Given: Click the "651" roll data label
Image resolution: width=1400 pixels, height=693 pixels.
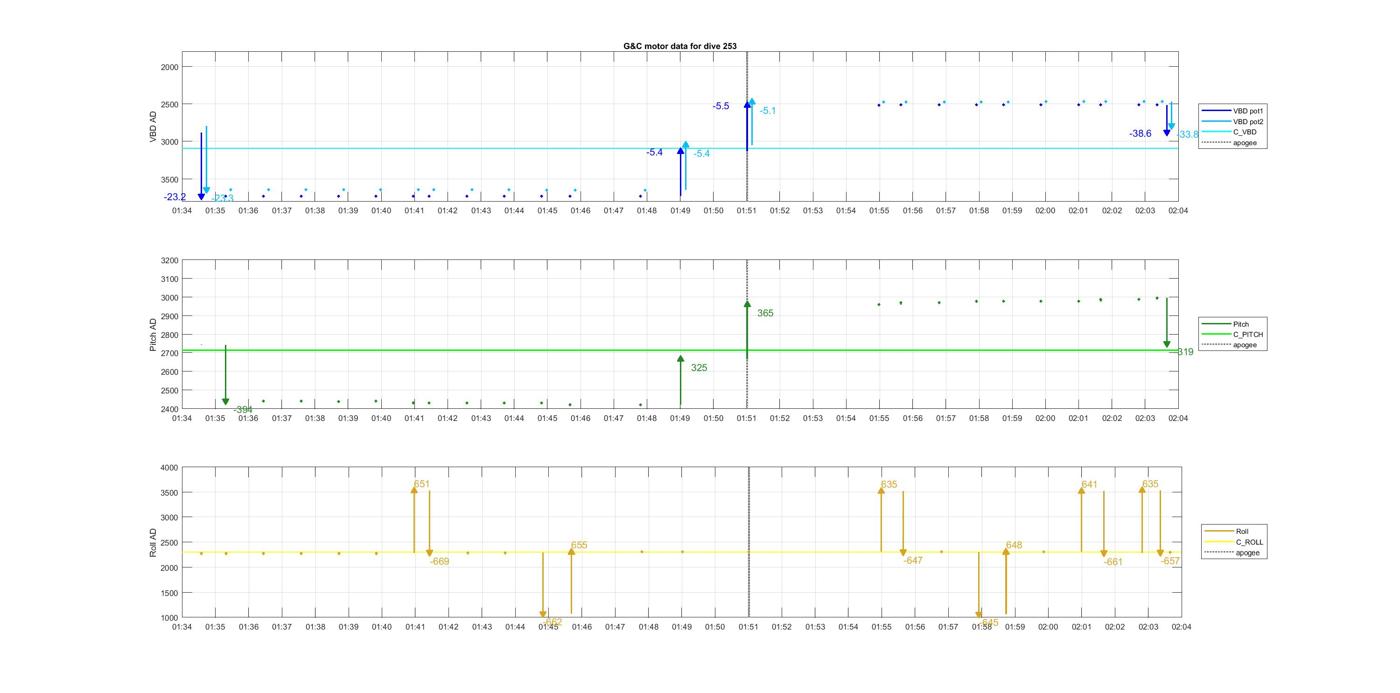Looking at the screenshot, I should 422,484.
